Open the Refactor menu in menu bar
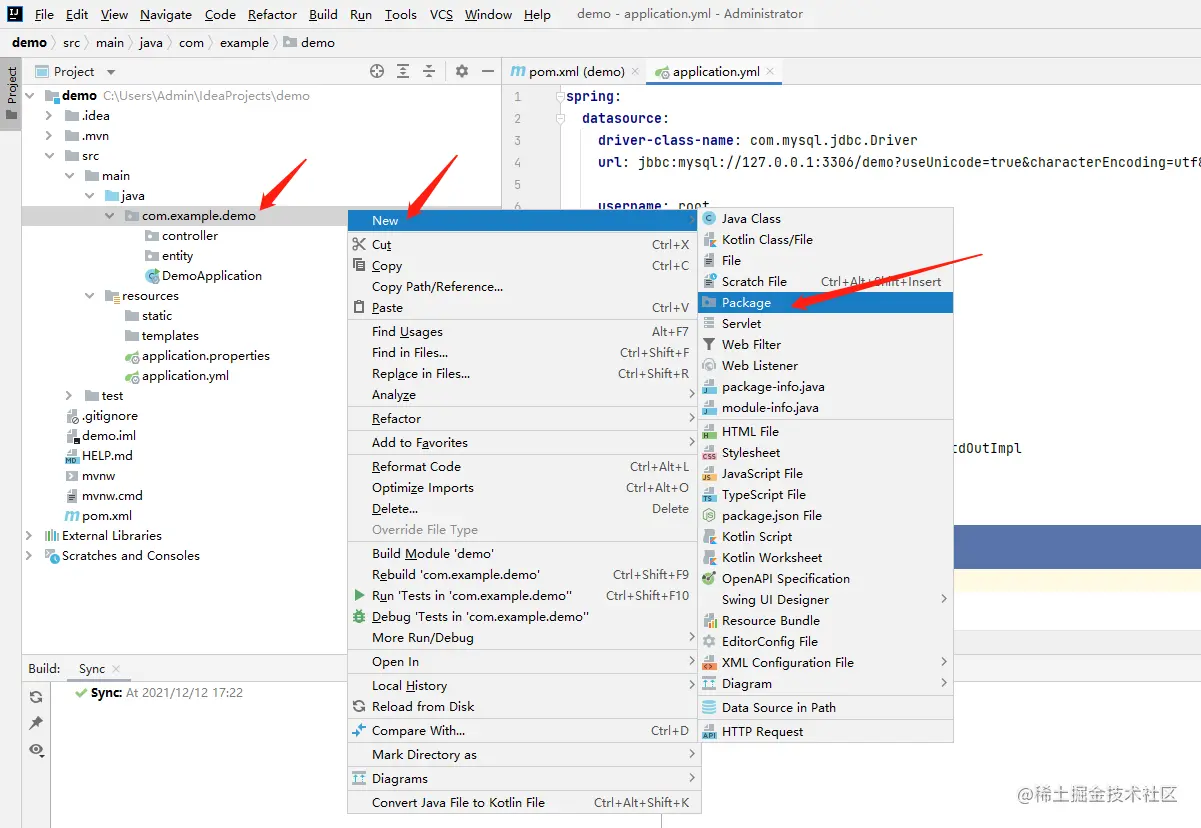 pyautogui.click(x=272, y=14)
